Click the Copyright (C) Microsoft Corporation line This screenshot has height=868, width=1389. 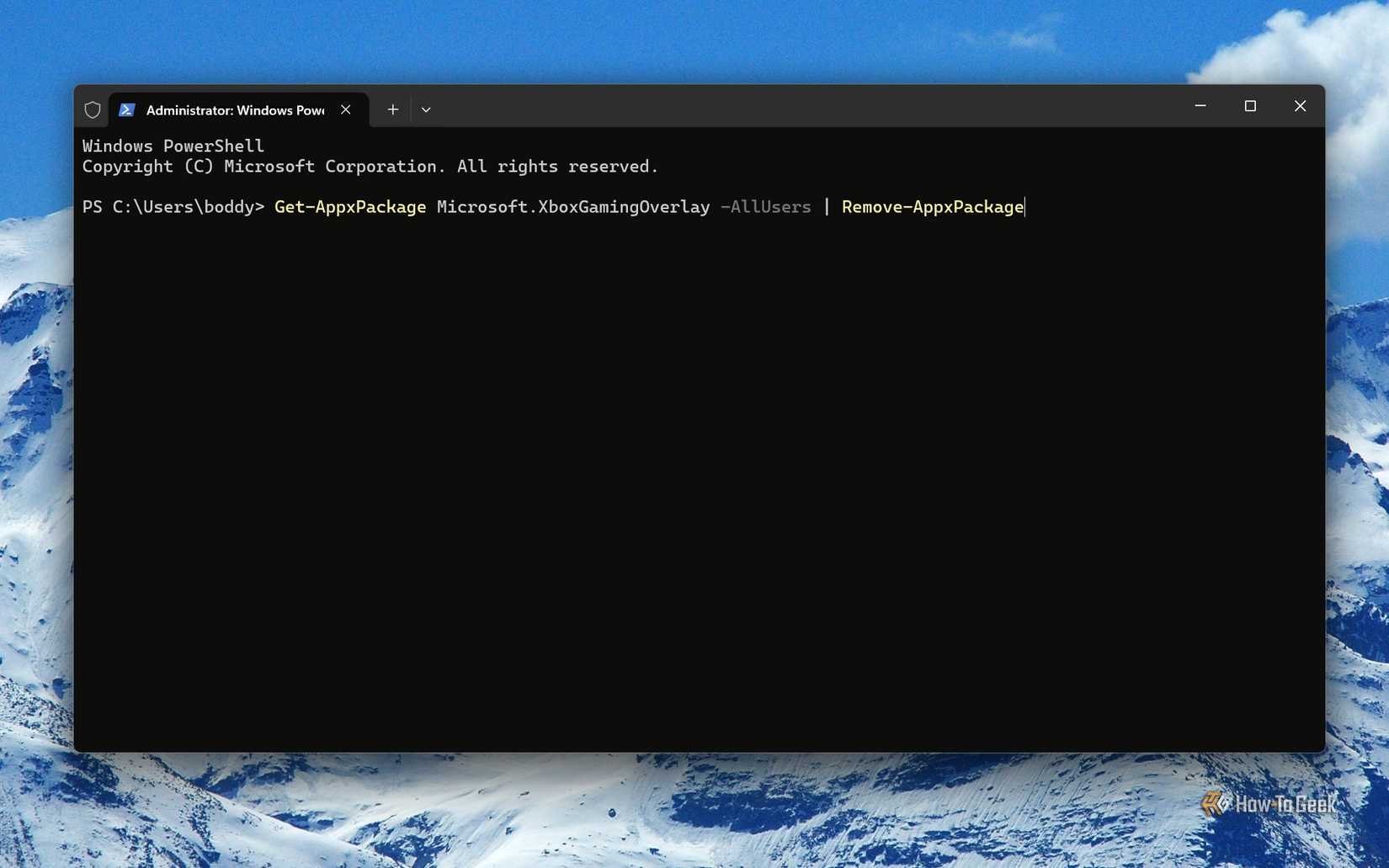[x=370, y=167]
